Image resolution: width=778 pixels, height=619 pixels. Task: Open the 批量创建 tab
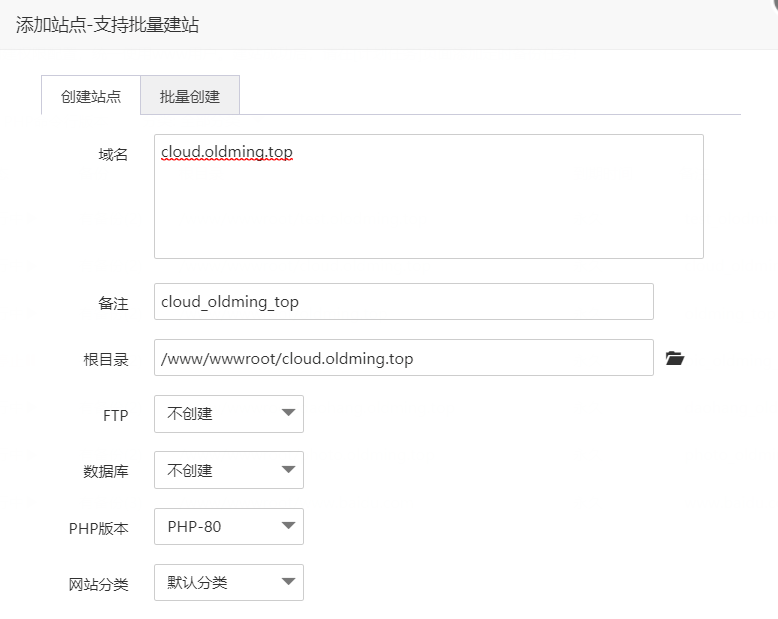pos(190,97)
